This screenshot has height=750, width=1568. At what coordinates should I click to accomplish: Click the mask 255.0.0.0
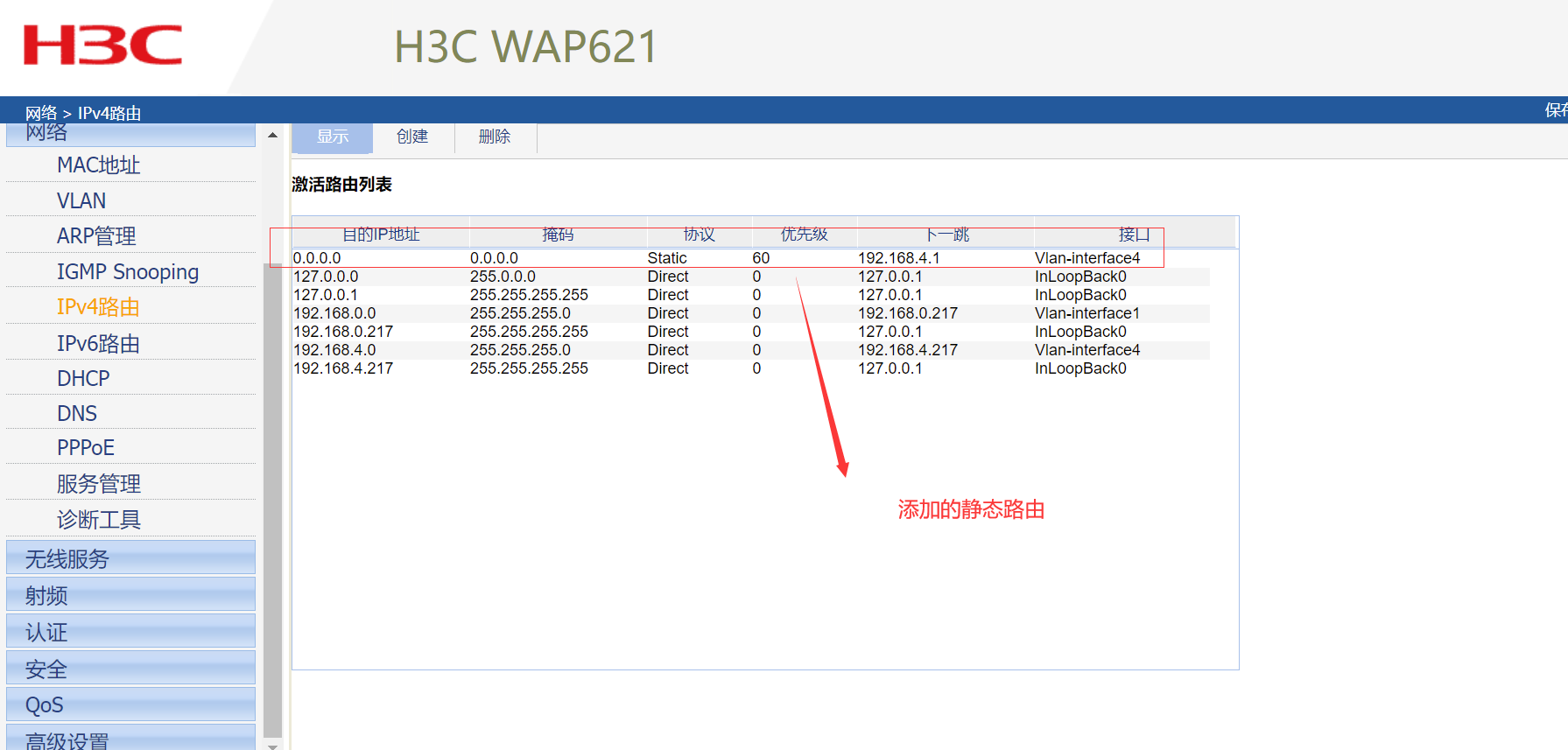click(503, 277)
